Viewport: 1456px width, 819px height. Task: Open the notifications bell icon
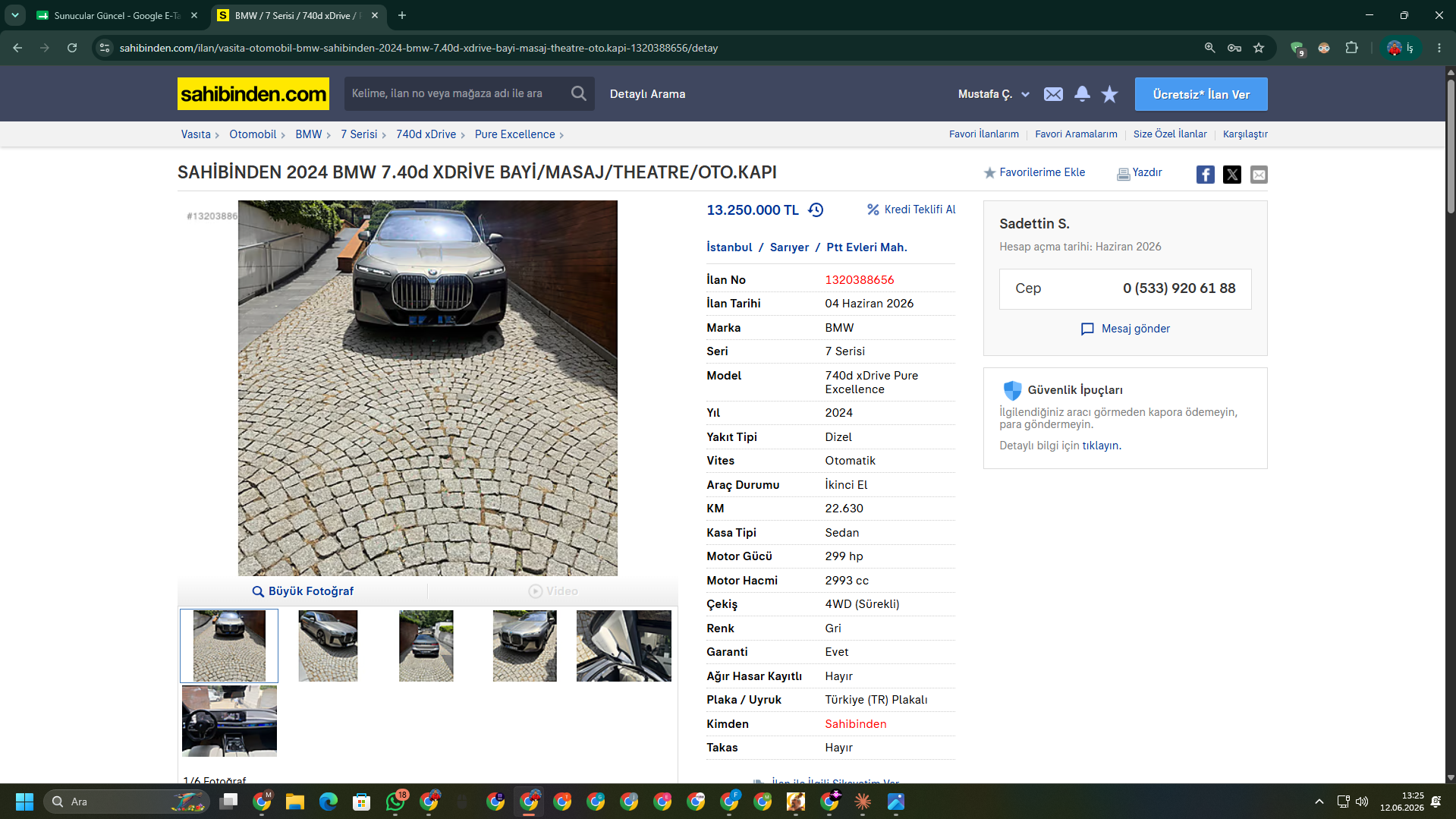[1082, 94]
